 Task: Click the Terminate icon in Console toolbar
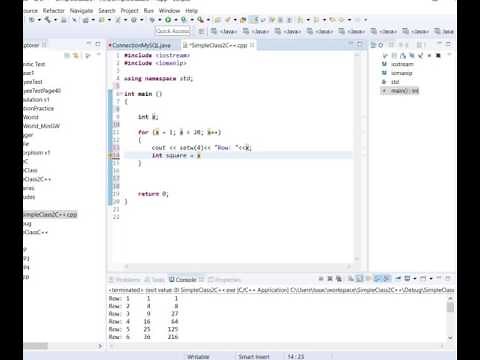321,278
